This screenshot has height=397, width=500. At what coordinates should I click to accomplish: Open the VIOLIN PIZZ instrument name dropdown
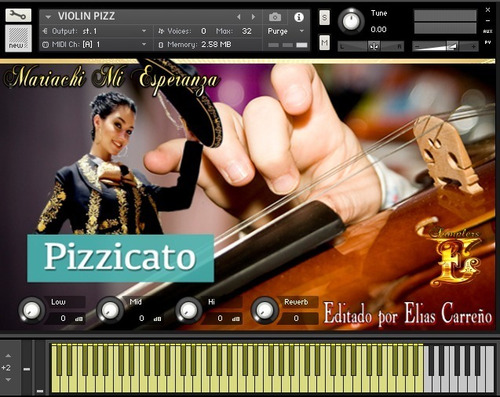pos(48,17)
